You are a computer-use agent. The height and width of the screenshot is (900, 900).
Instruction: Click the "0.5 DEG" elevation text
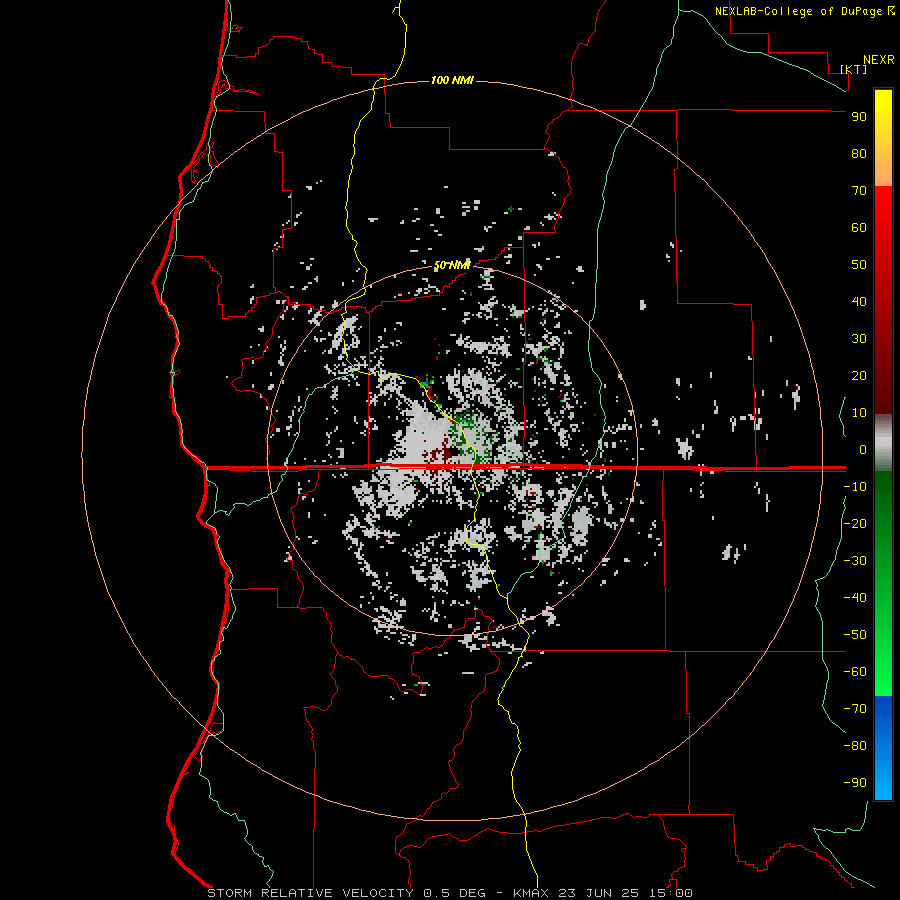455,893
